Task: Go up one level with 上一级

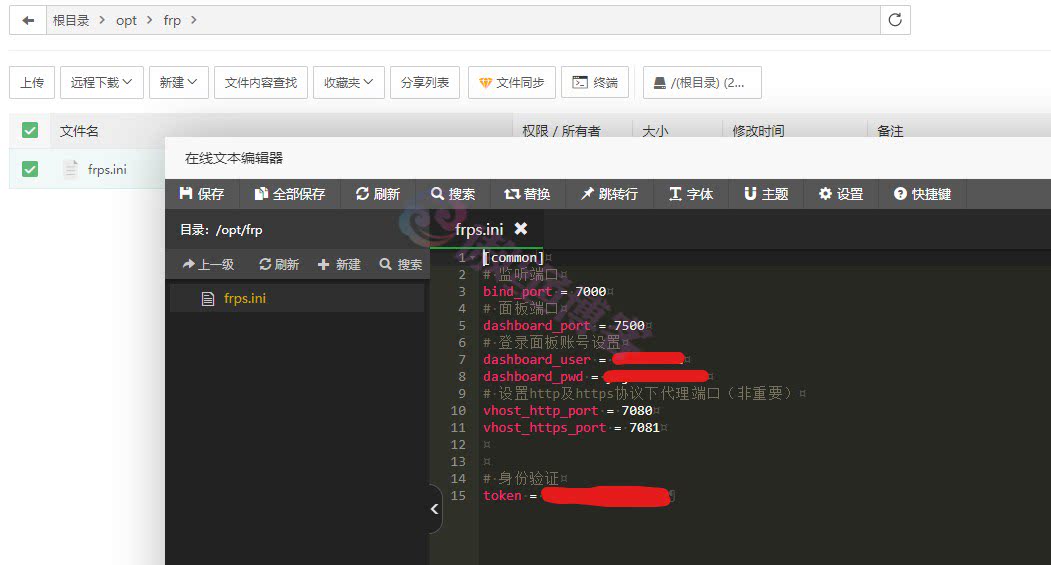Action: pyautogui.click(x=208, y=264)
